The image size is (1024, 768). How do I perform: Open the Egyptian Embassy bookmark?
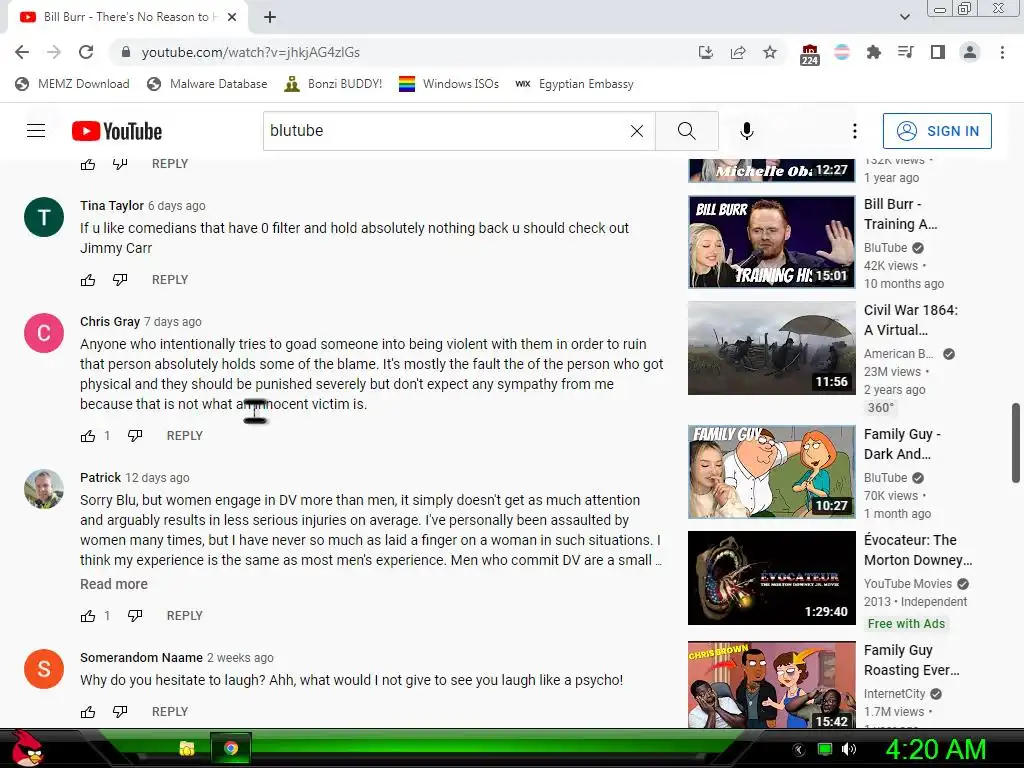[x=575, y=84]
